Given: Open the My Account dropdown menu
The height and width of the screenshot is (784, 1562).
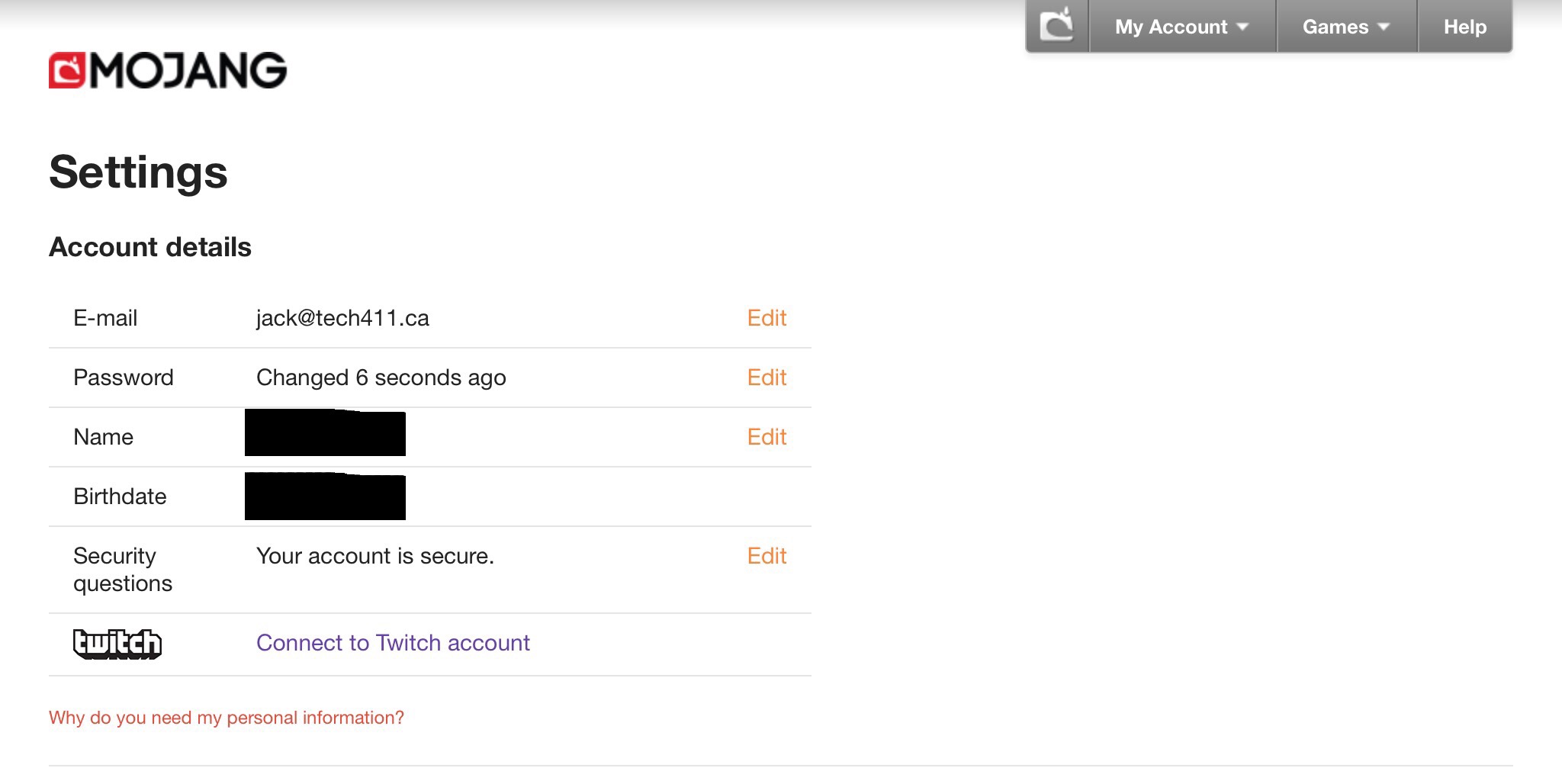Looking at the screenshot, I should pos(1182,27).
